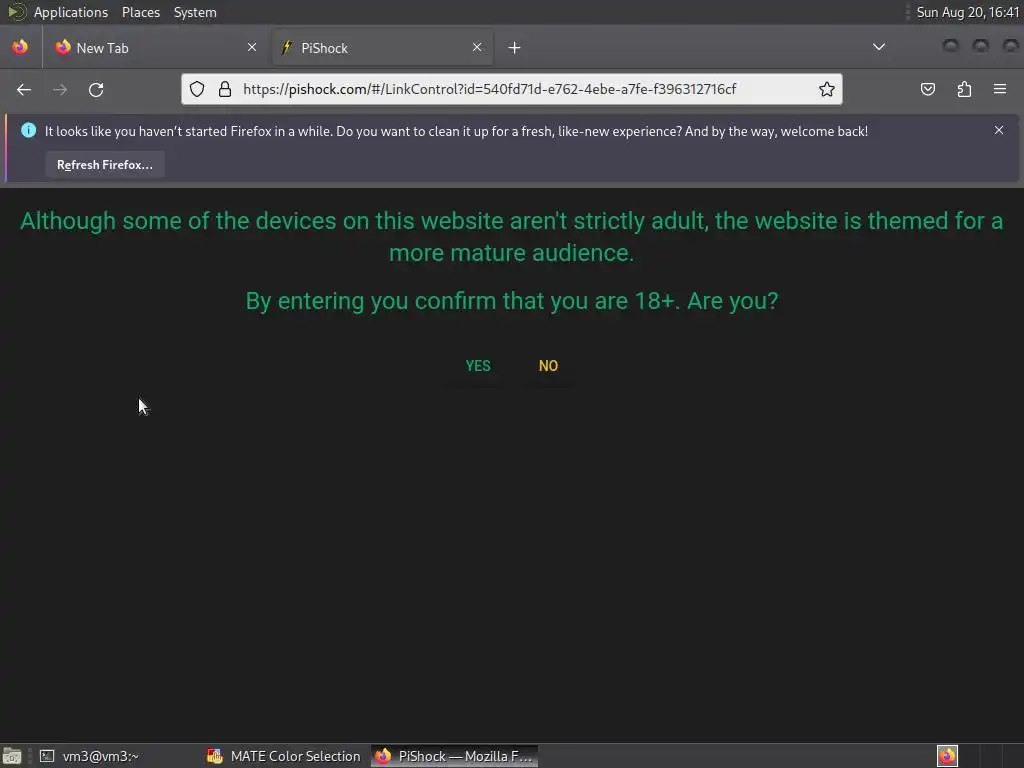Go back to the previous page
Image resolution: width=1024 pixels, height=768 pixels.
coord(24,89)
